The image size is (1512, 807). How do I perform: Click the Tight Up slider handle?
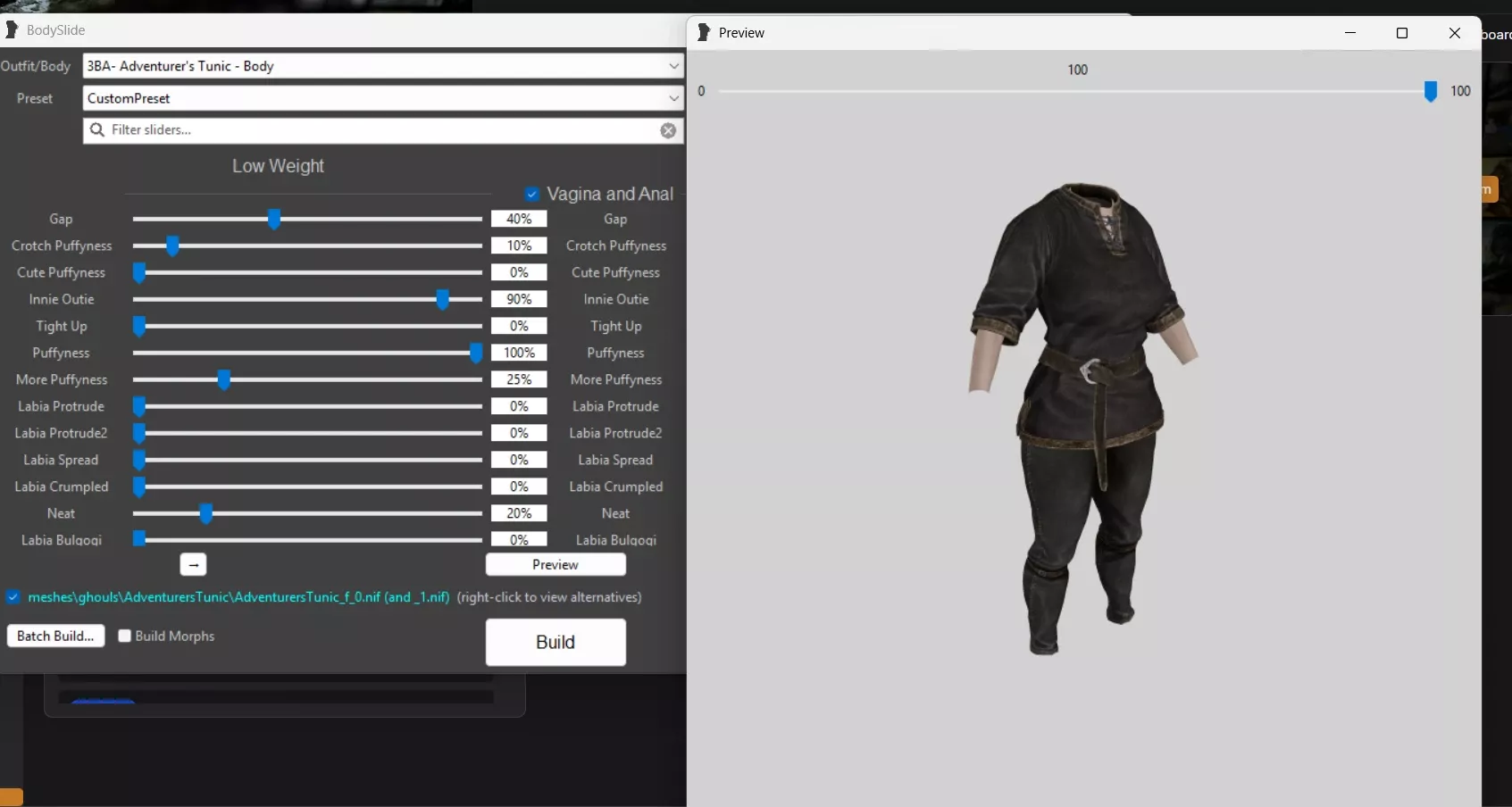[138, 326]
